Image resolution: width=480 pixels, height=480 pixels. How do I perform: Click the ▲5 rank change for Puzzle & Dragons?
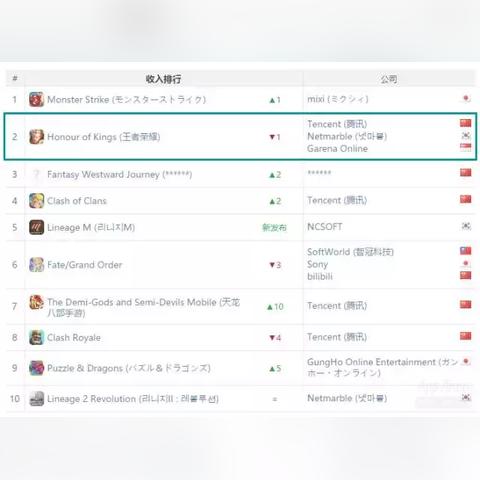click(275, 368)
